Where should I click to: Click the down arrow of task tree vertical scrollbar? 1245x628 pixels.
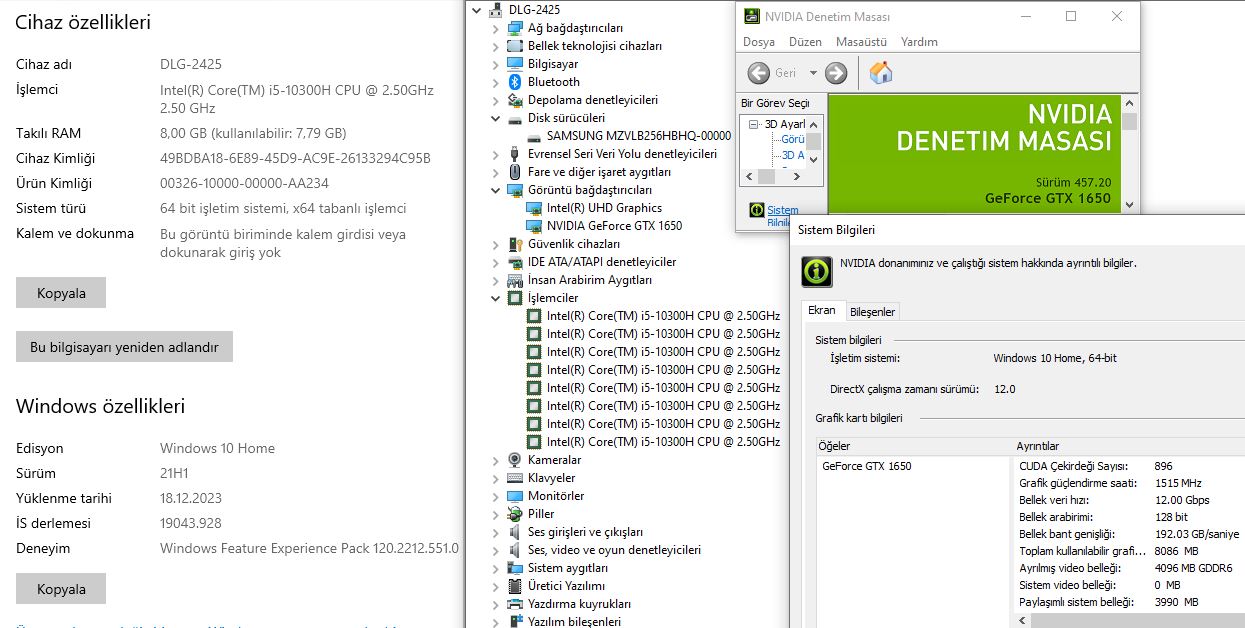coord(814,159)
